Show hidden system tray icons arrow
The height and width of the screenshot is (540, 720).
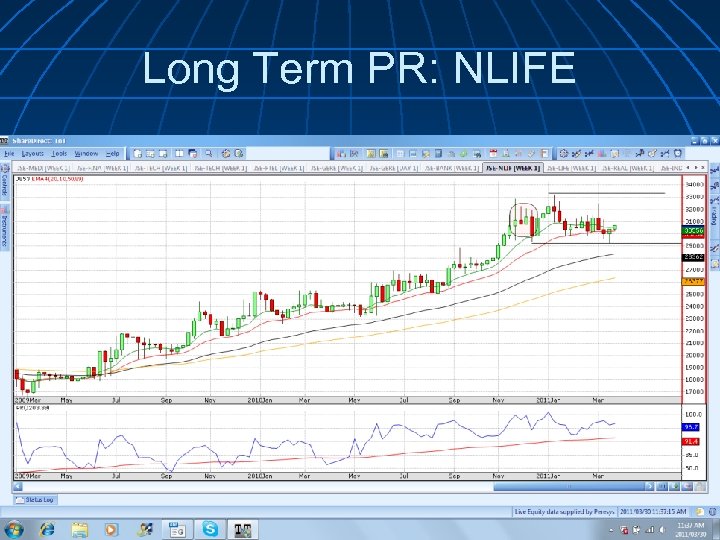point(611,530)
